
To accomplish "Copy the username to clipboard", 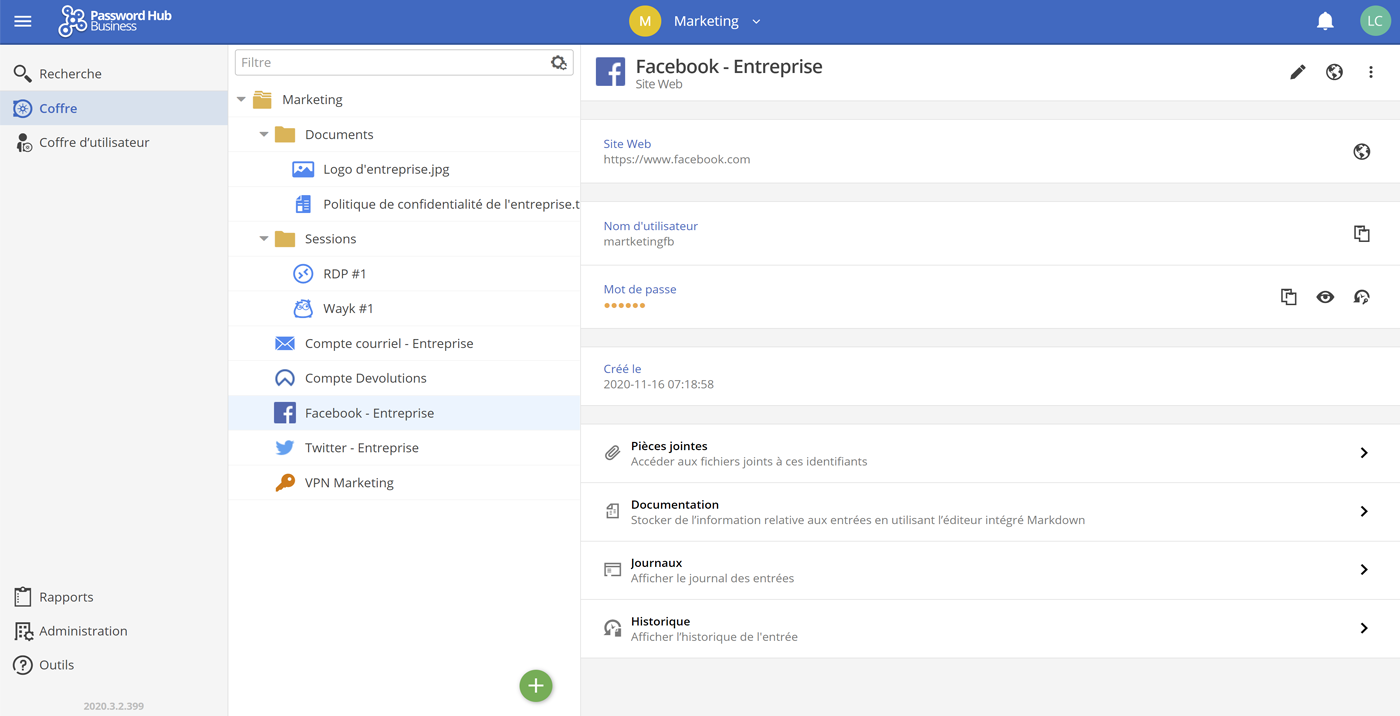I will tap(1361, 233).
